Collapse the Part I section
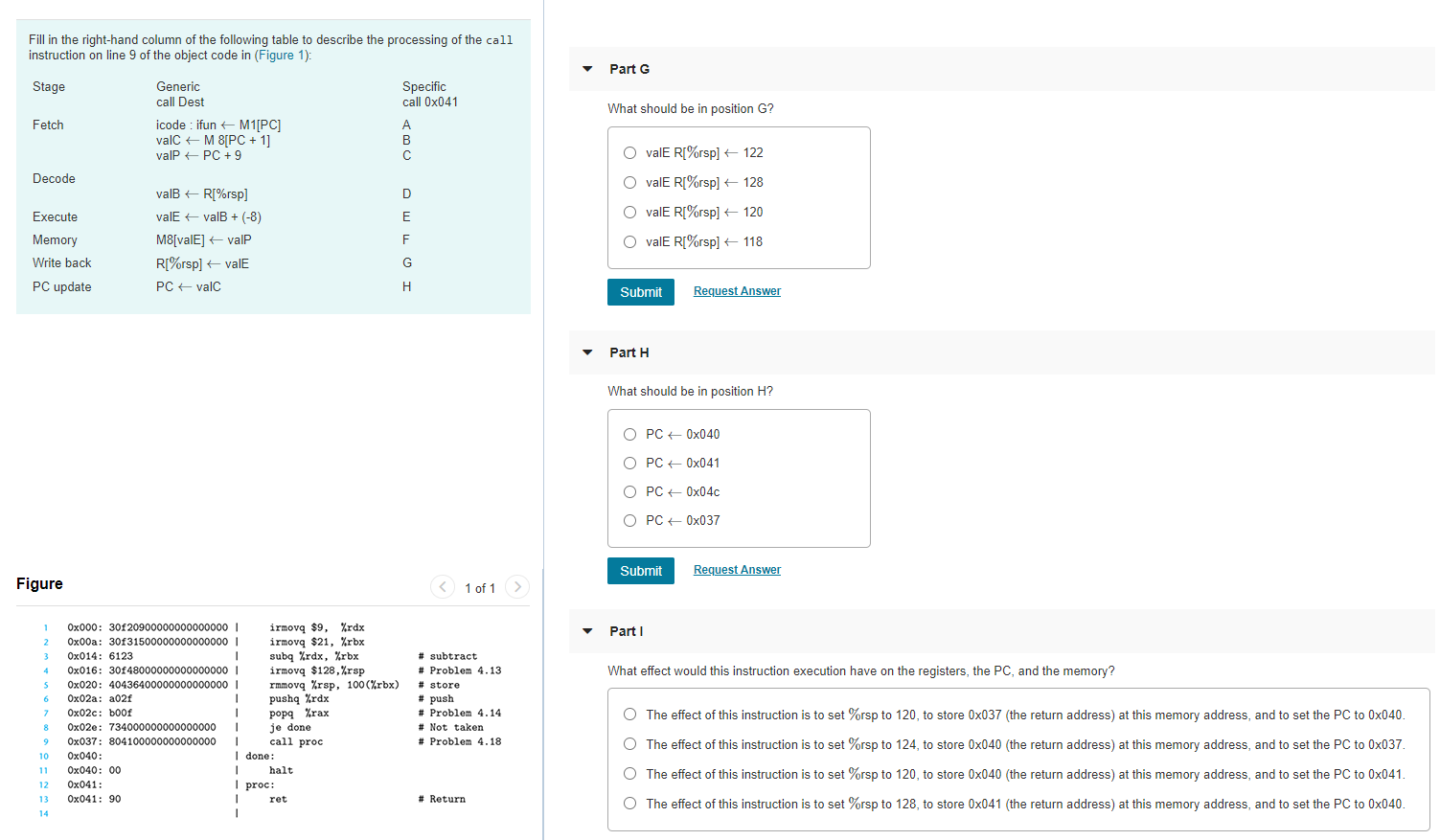 coord(586,631)
